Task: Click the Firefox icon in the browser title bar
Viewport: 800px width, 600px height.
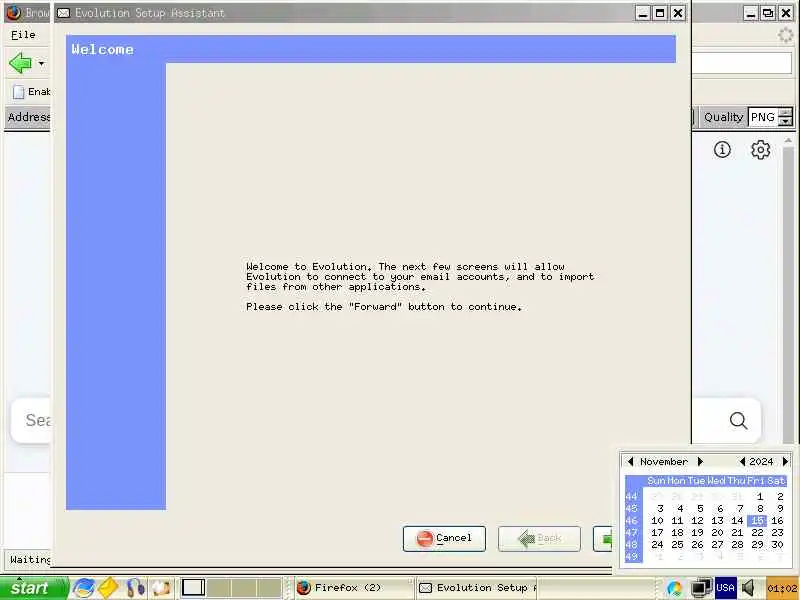Action: click(13, 12)
